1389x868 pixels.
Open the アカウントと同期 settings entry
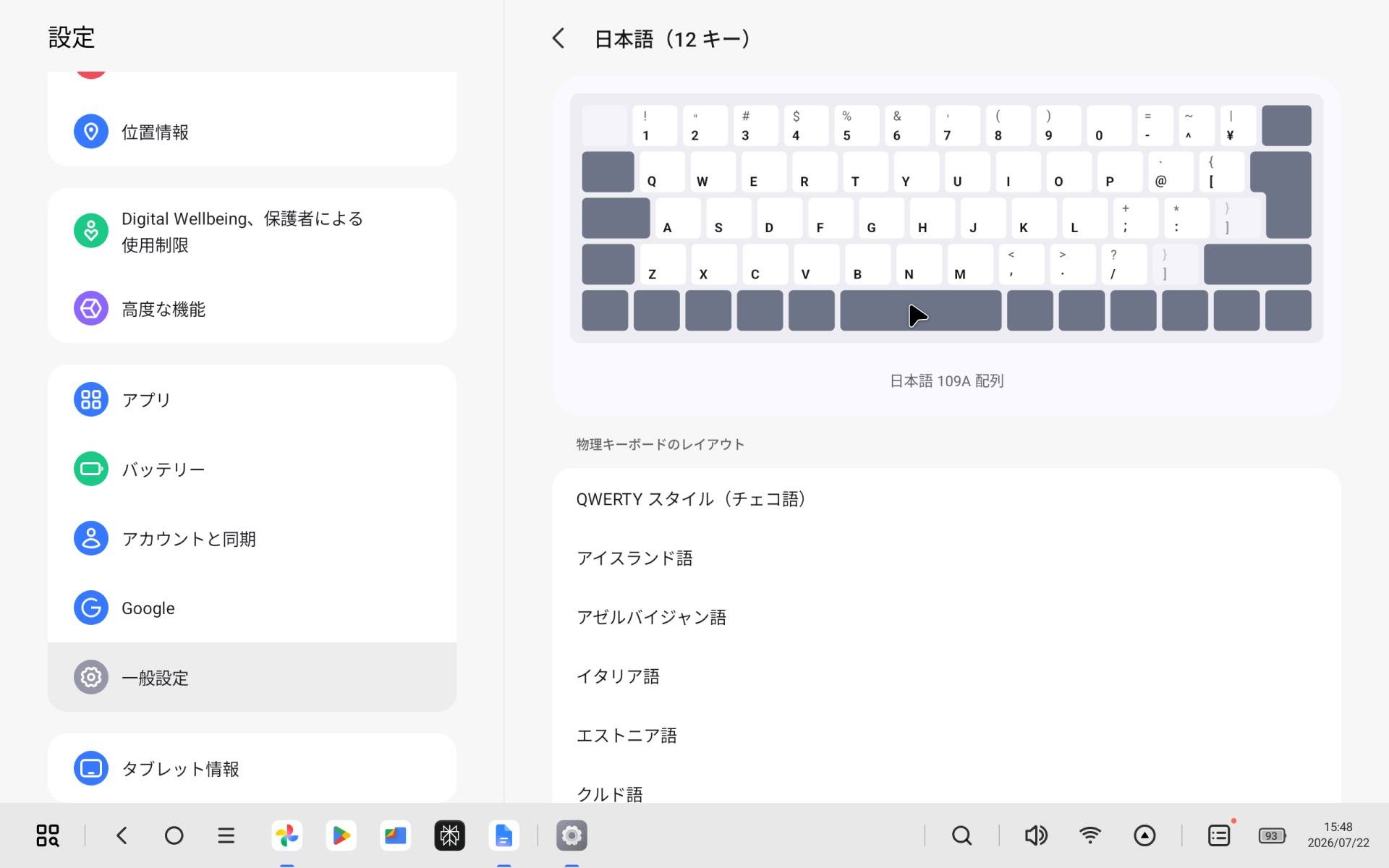[252, 538]
